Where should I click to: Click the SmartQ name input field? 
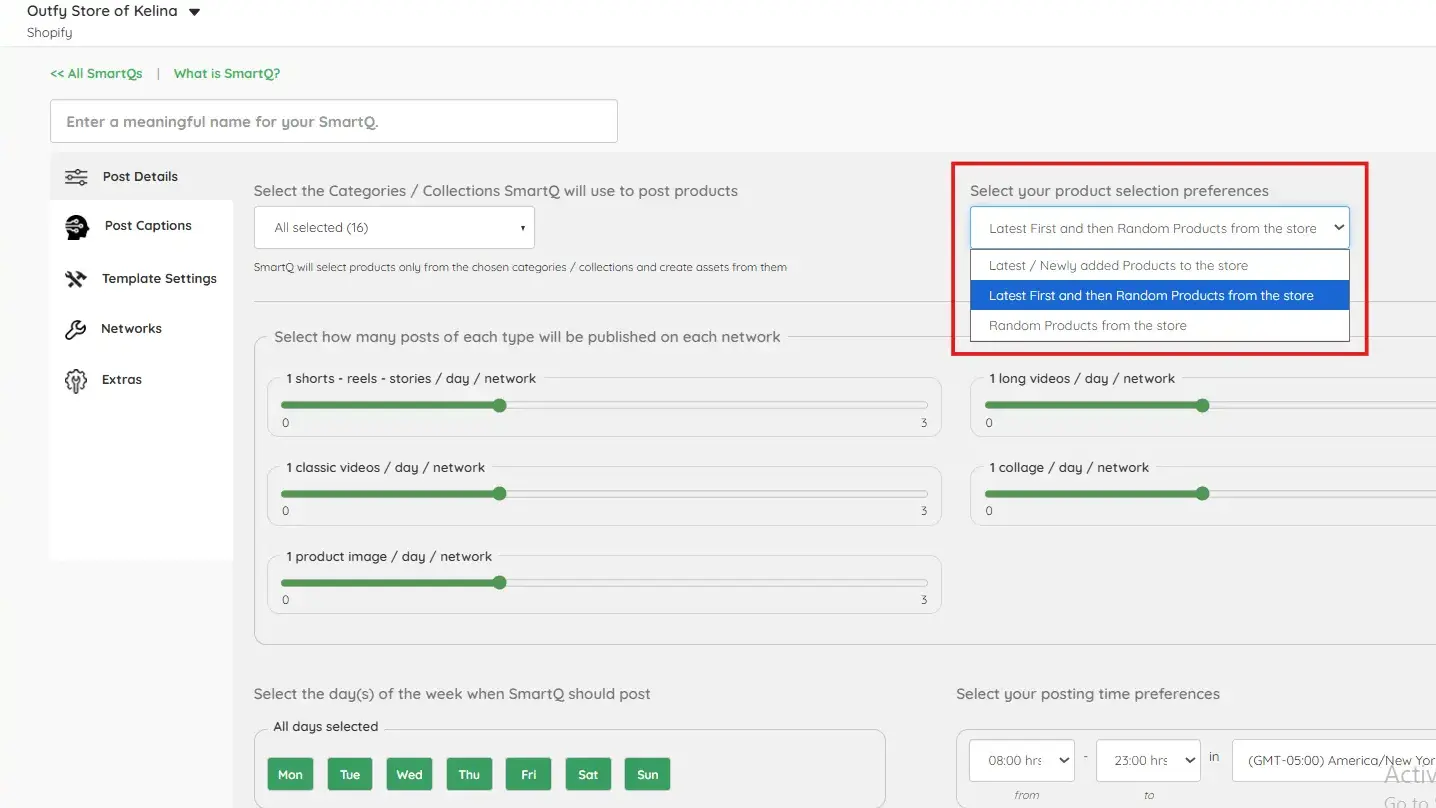(334, 121)
